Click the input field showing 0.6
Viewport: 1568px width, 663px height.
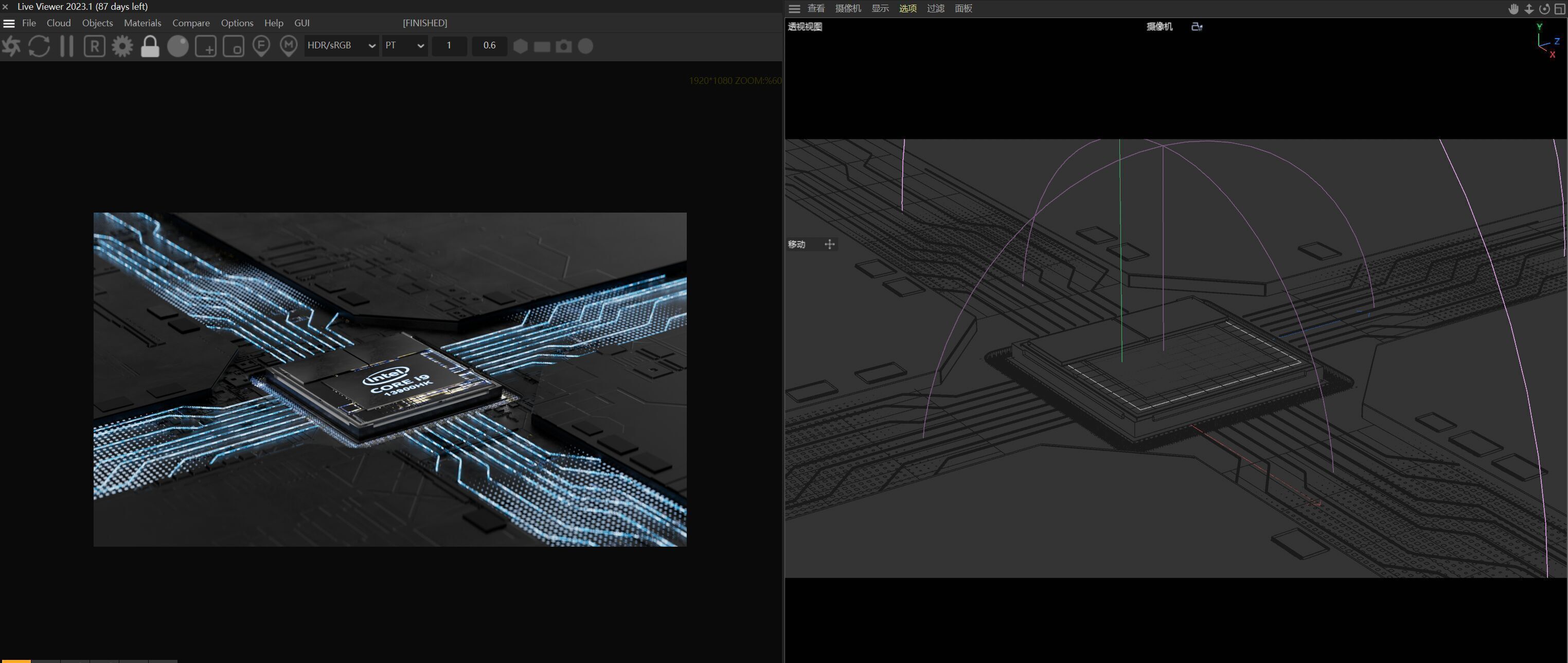489,46
